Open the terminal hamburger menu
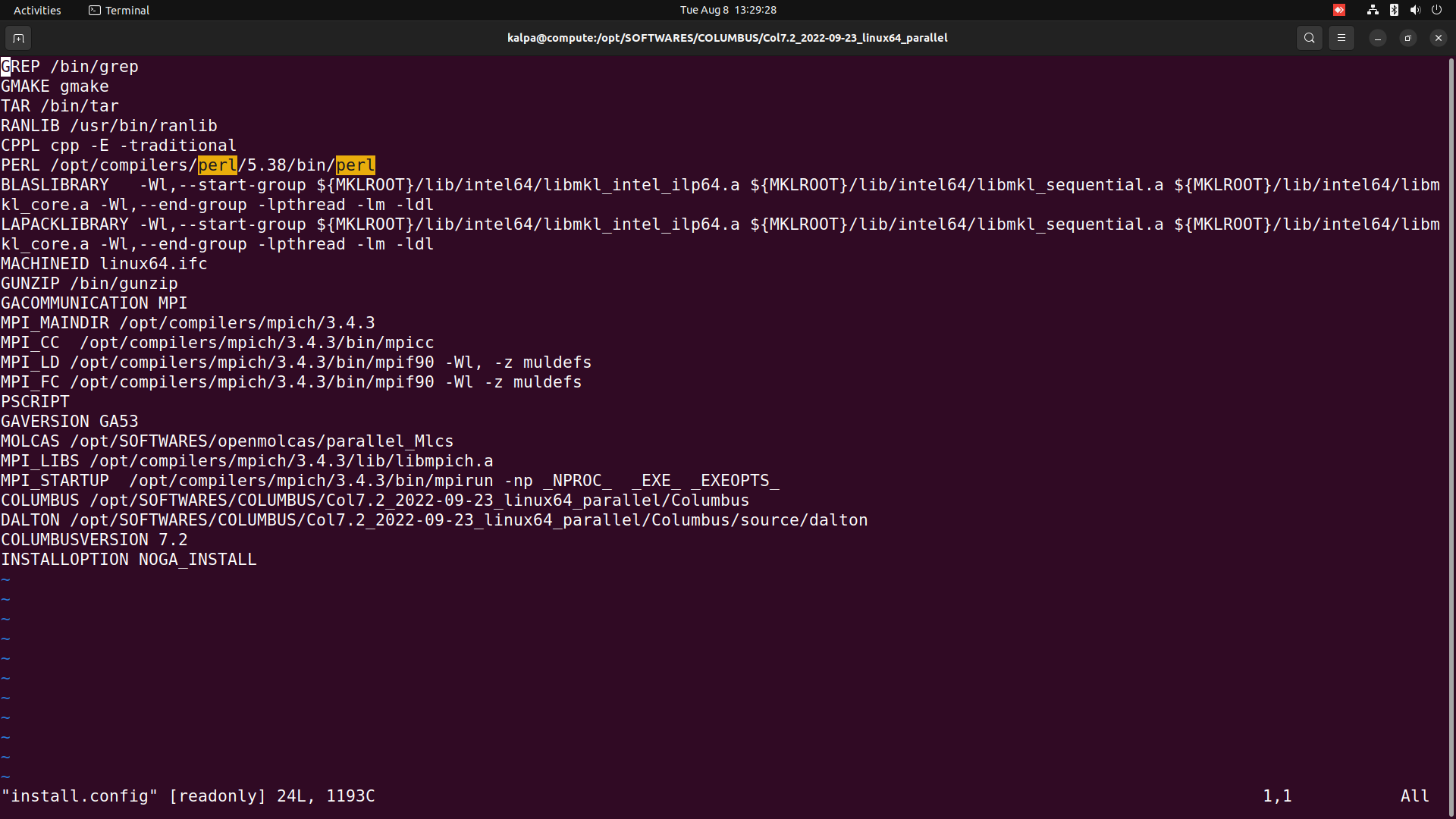 click(1341, 38)
